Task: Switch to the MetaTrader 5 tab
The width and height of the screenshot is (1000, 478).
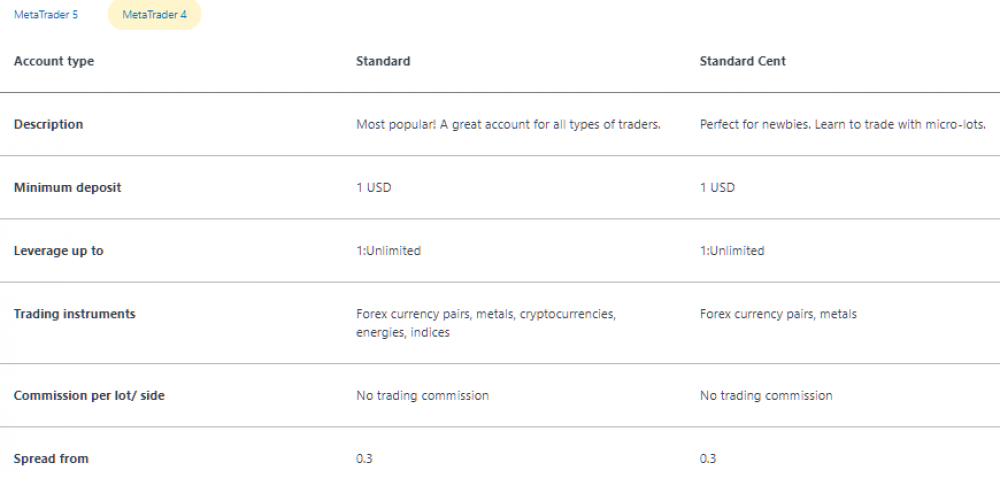Action: [x=46, y=15]
